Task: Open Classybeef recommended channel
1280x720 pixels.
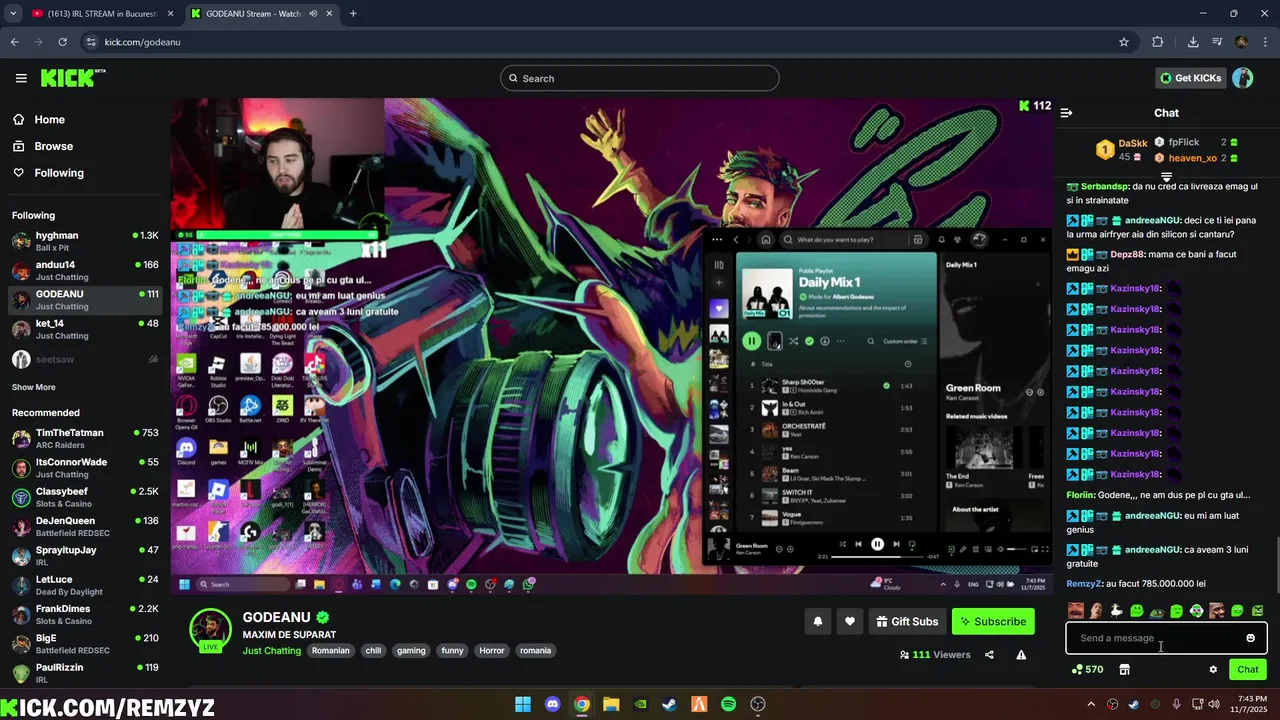Action: [x=85, y=497]
